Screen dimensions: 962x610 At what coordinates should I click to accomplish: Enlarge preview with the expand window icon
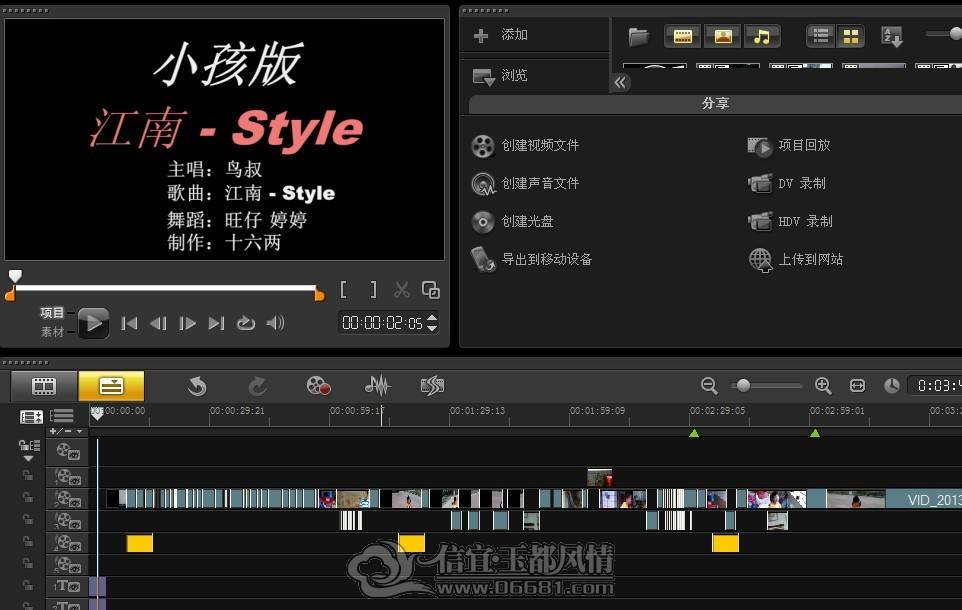431,290
